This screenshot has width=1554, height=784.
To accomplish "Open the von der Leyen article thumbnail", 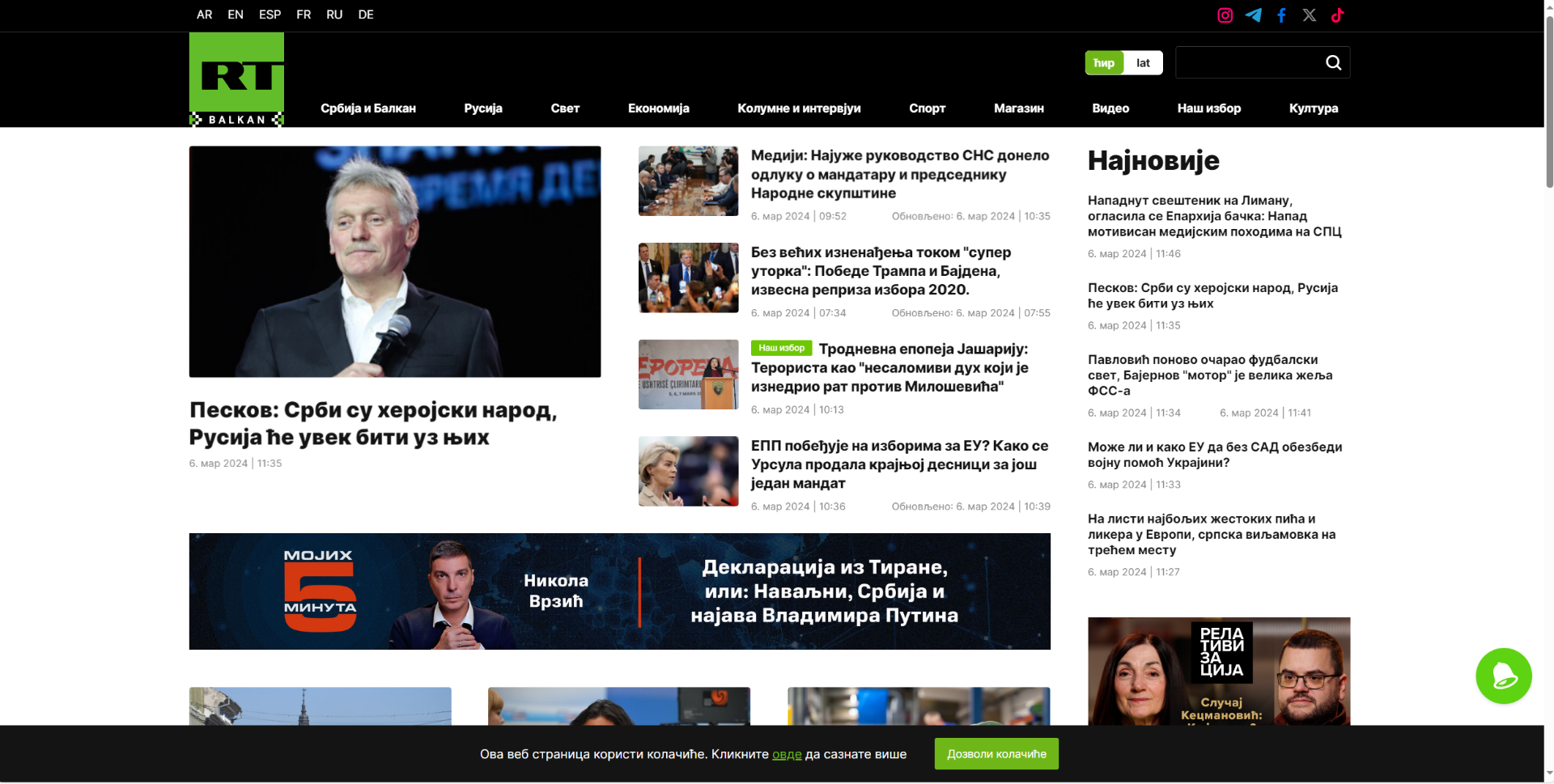I will (688, 472).
